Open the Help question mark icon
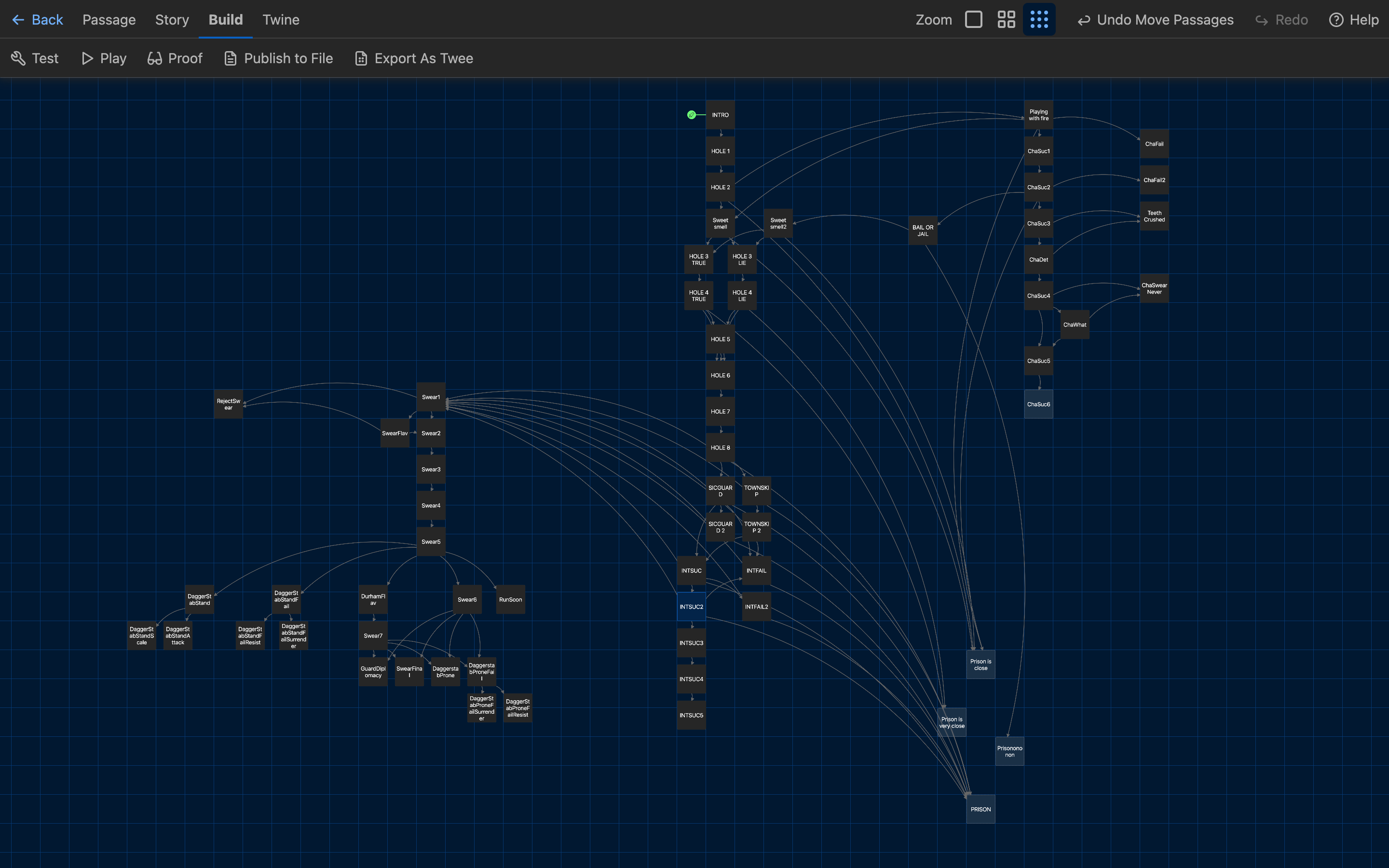 pos(1336,19)
